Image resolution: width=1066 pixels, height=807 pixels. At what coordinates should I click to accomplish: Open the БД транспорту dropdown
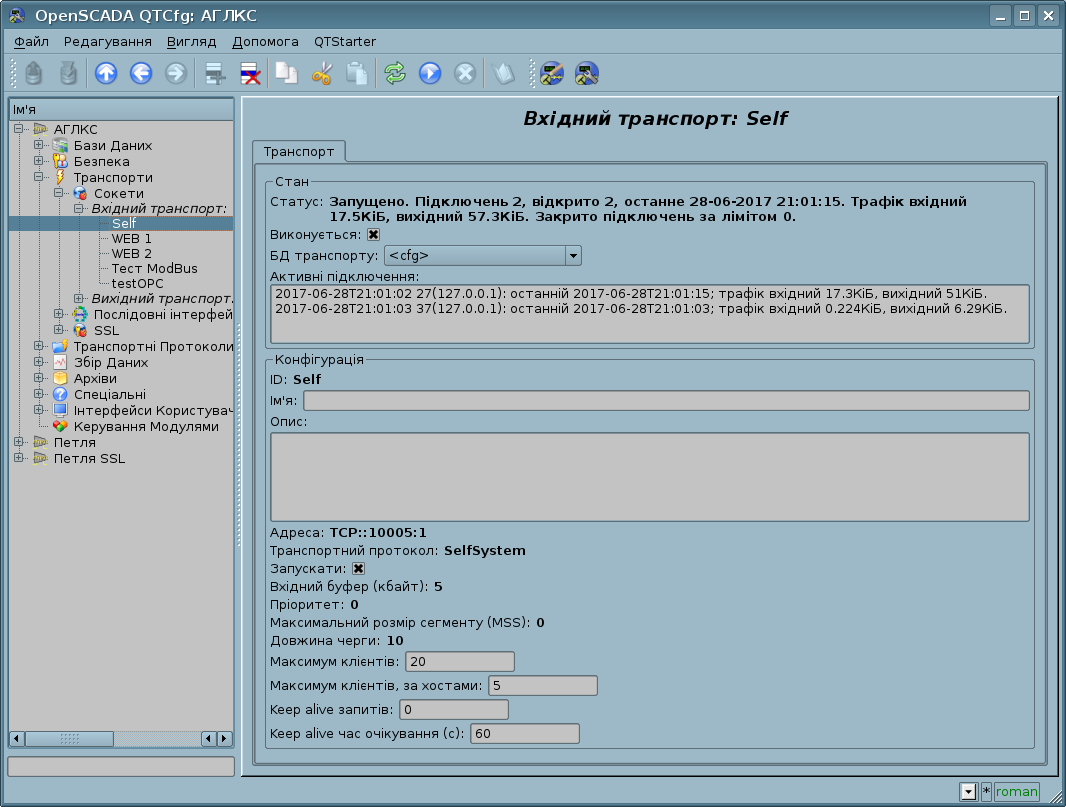573,255
